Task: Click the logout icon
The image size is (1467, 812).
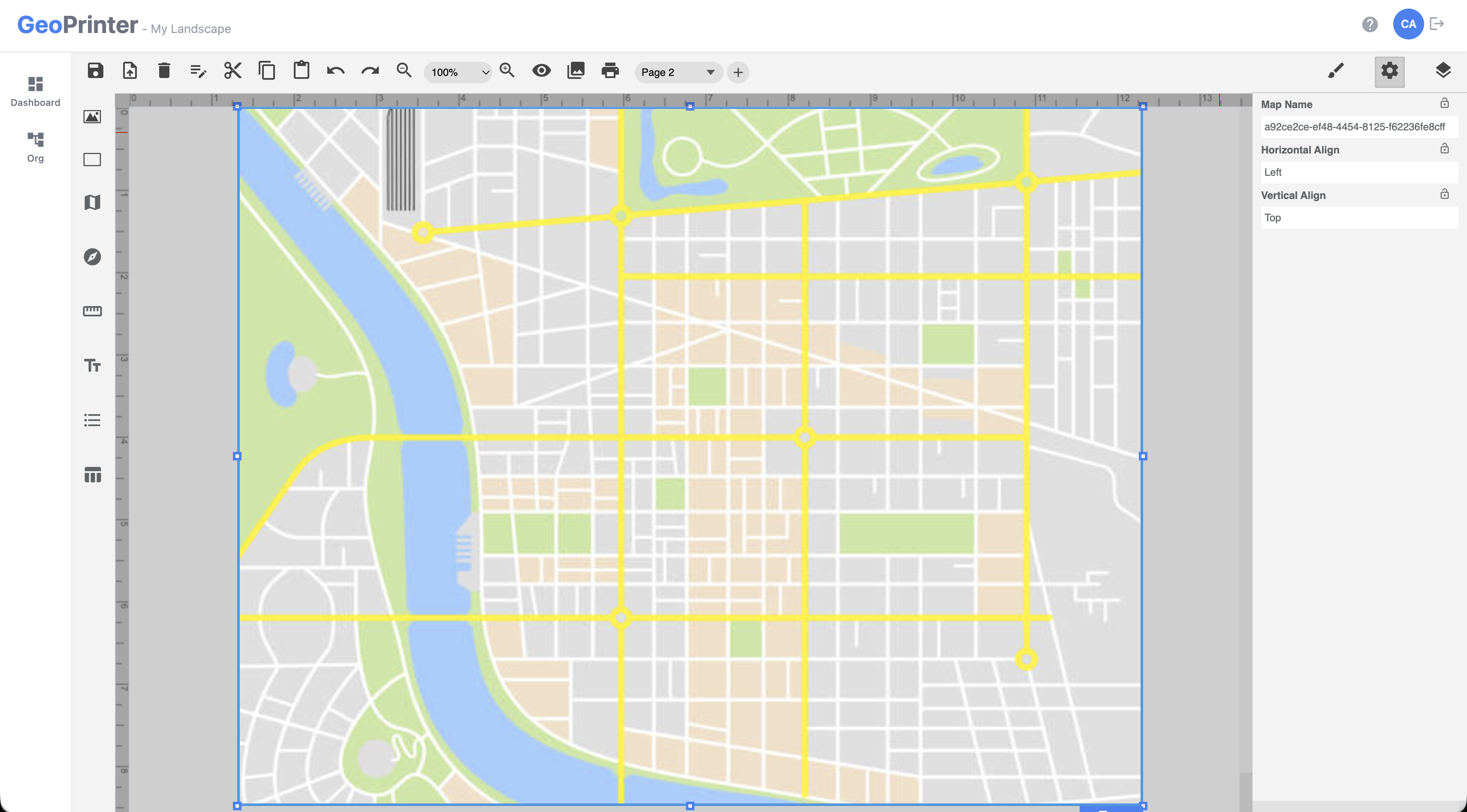Action: pos(1437,24)
